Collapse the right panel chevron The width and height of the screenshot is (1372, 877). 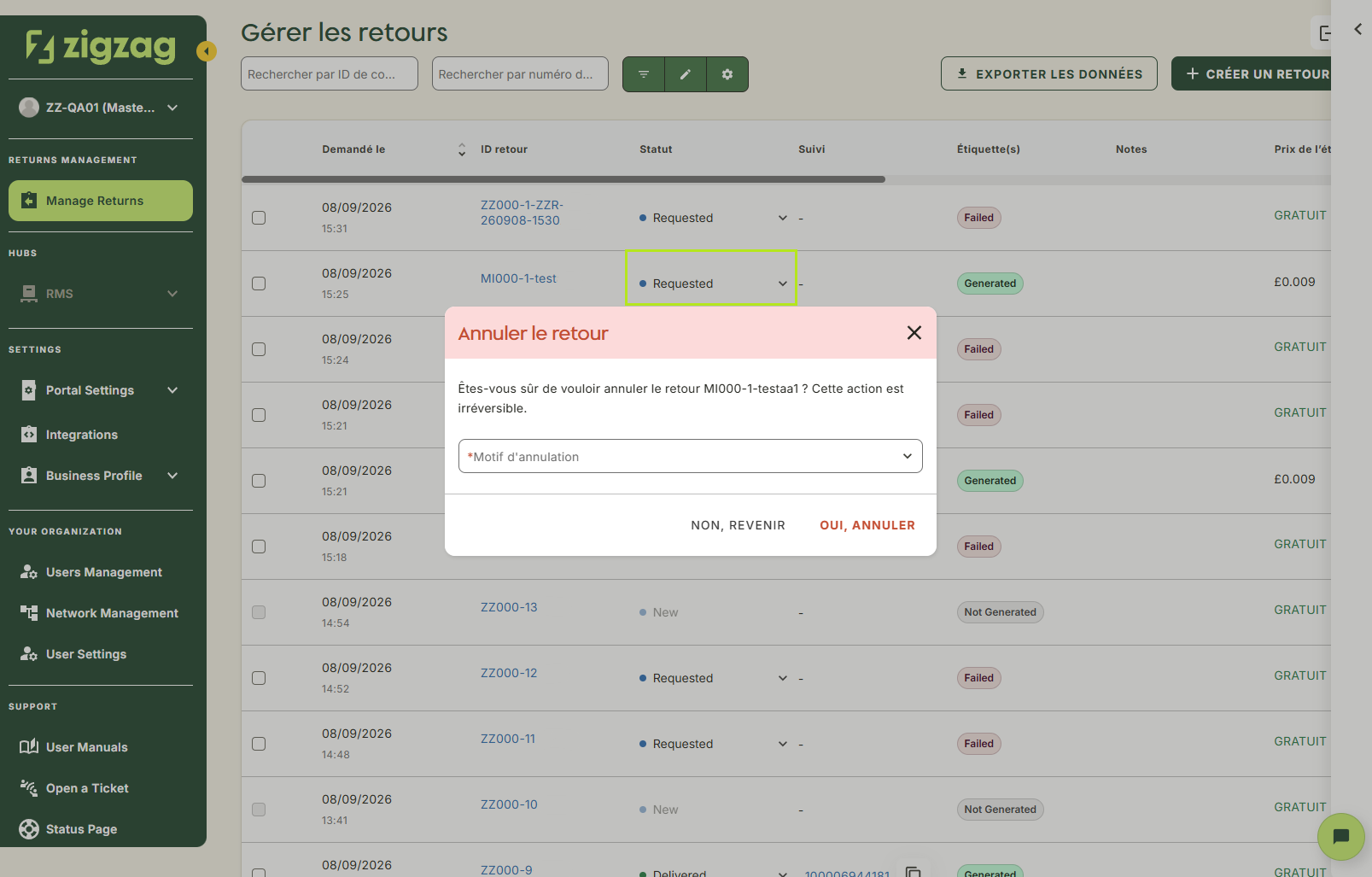[1357, 29]
